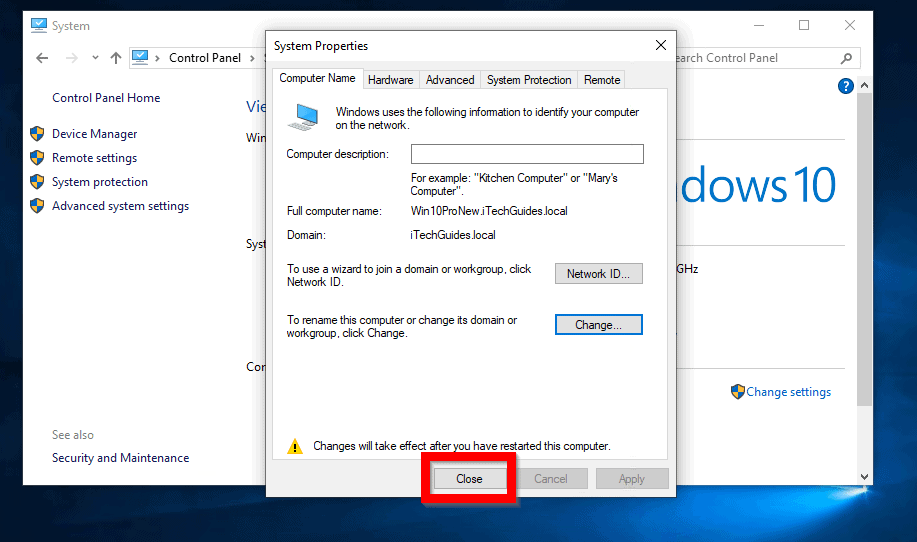The width and height of the screenshot is (917, 542).
Task: Click the computer icon in address bar
Action: 140,57
